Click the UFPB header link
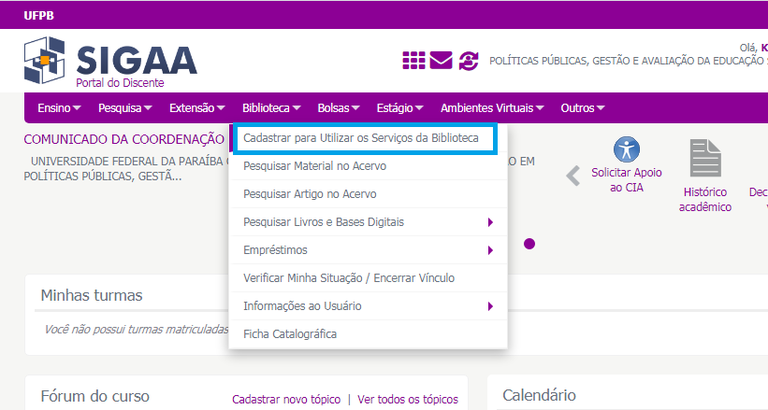Image resolution: width=768 pixels, height=410 pixels. point(39,15)
